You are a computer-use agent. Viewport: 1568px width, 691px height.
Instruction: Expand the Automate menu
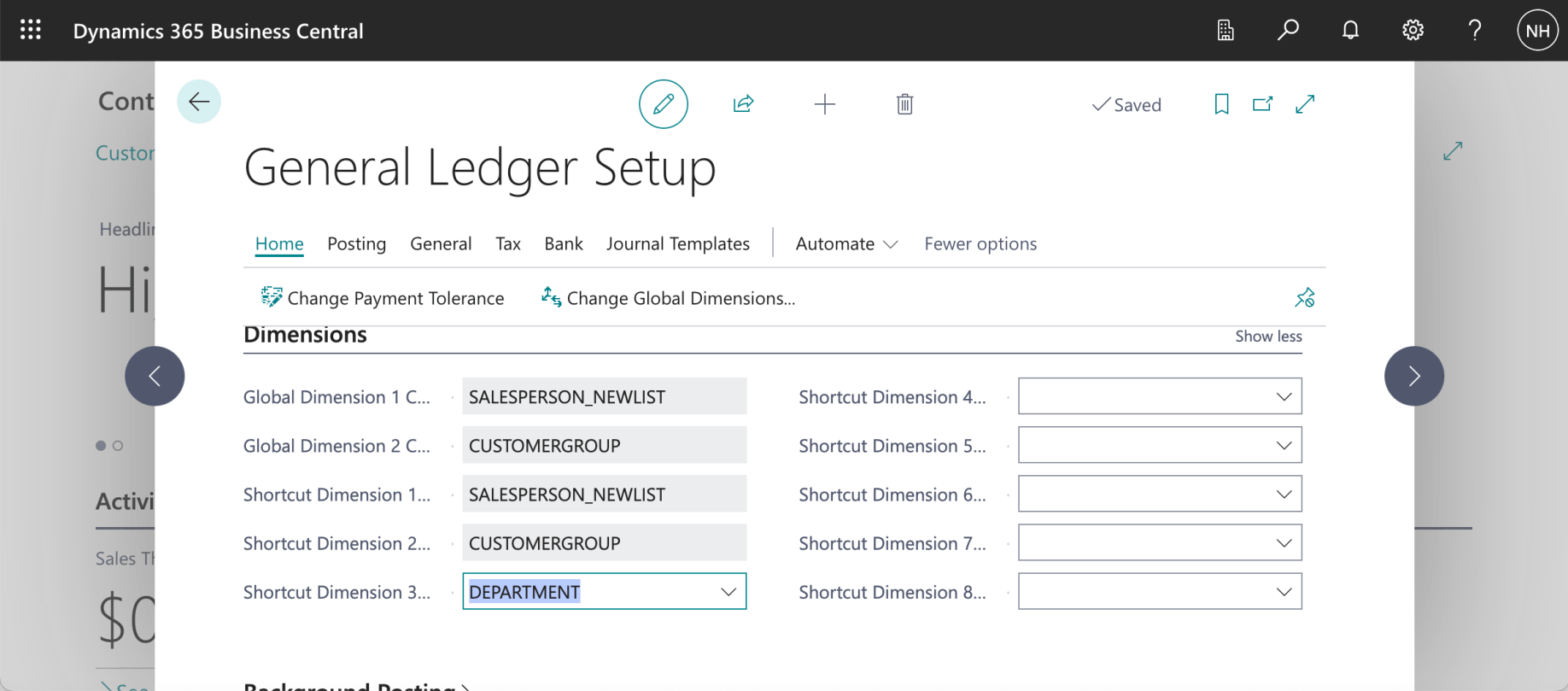click(846, 244)
